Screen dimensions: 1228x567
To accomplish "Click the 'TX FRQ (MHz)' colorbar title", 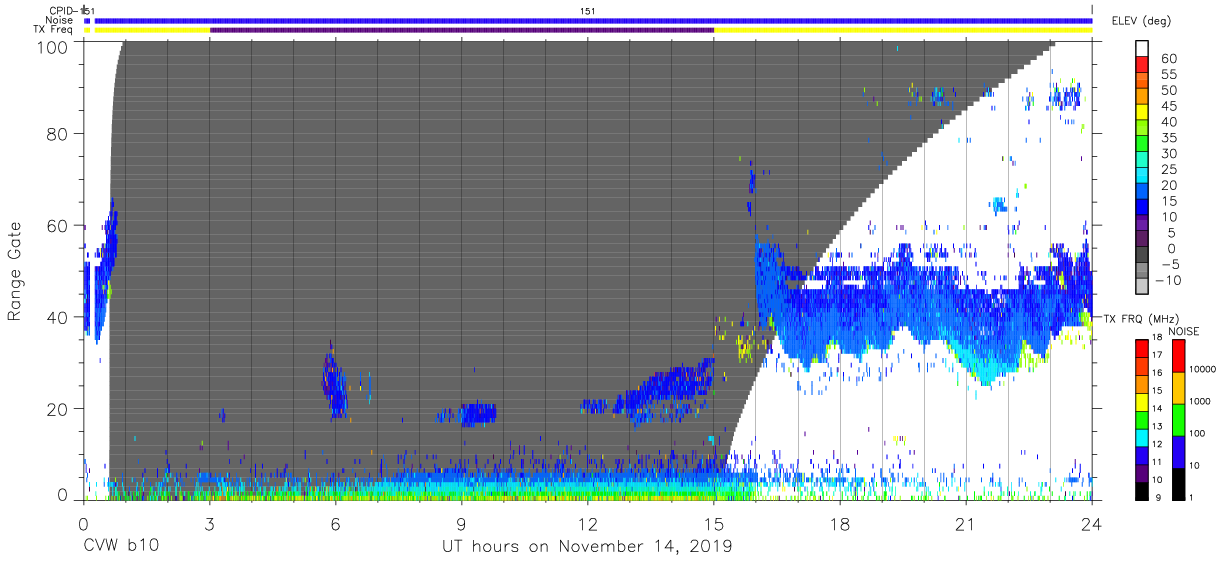I will (x=1143, y=319).
